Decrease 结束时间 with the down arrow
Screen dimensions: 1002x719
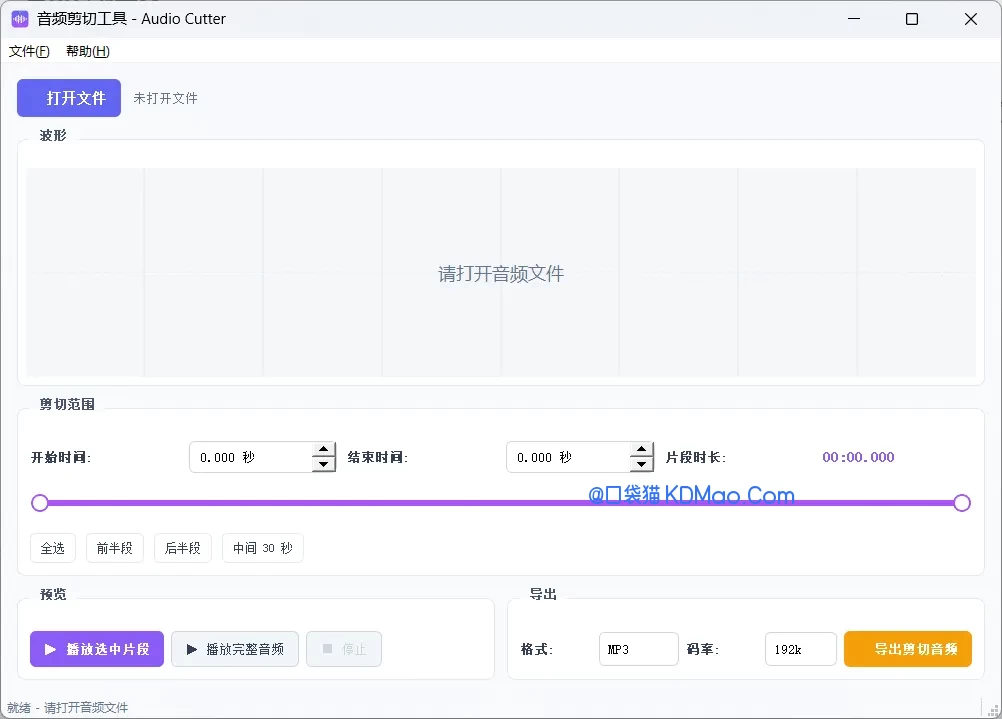pos(642,465)
